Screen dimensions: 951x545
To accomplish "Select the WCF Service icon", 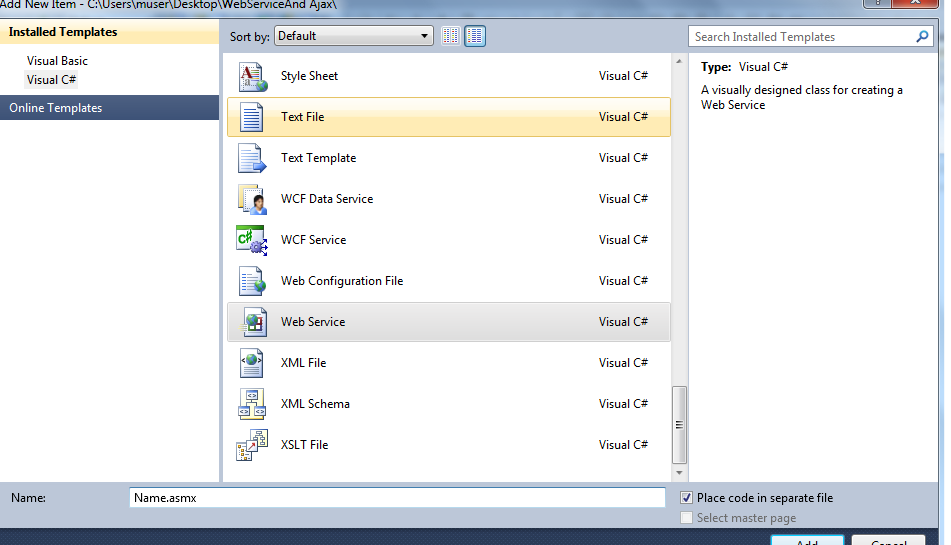I will pos(251,241).
